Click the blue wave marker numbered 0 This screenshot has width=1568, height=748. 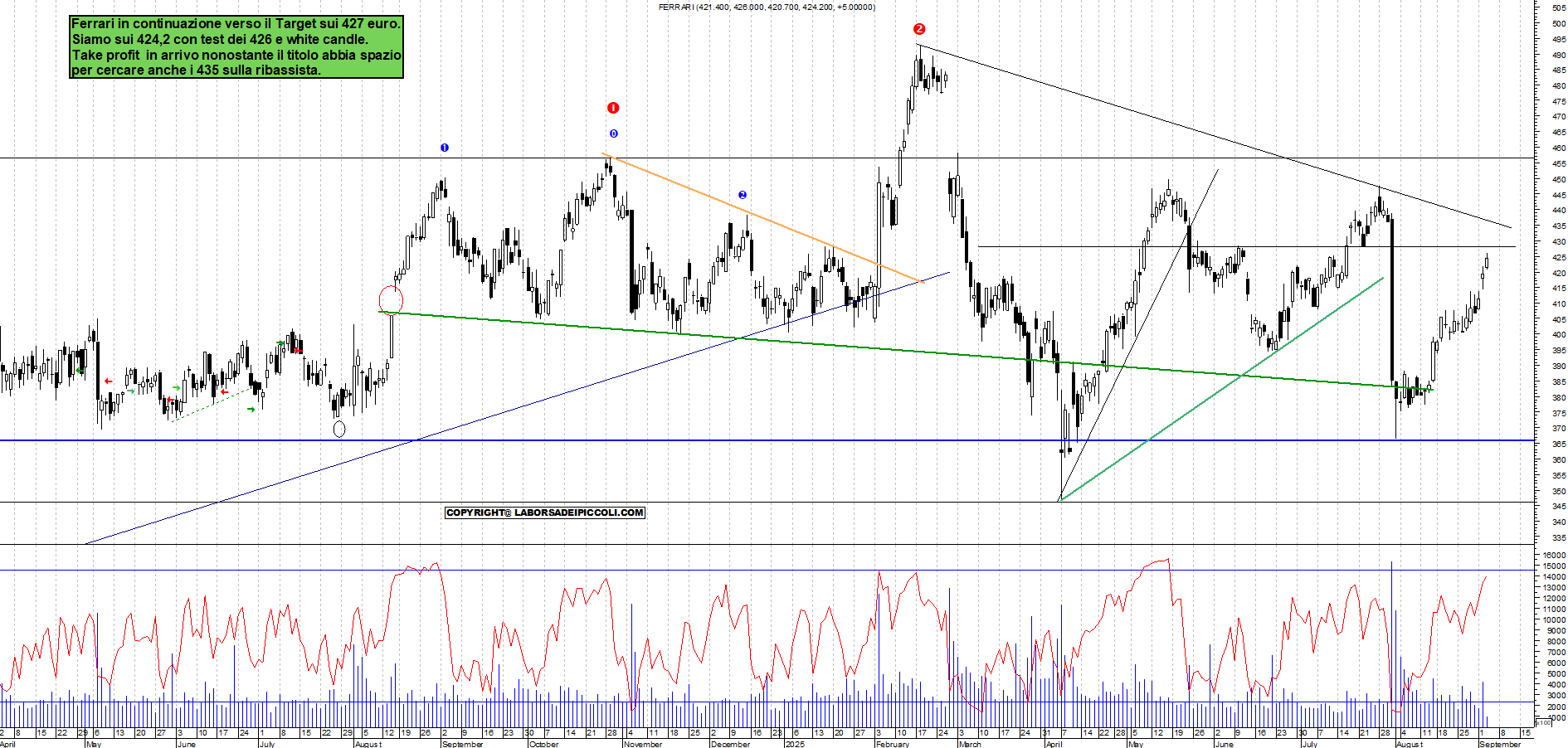tap(614, 134)
